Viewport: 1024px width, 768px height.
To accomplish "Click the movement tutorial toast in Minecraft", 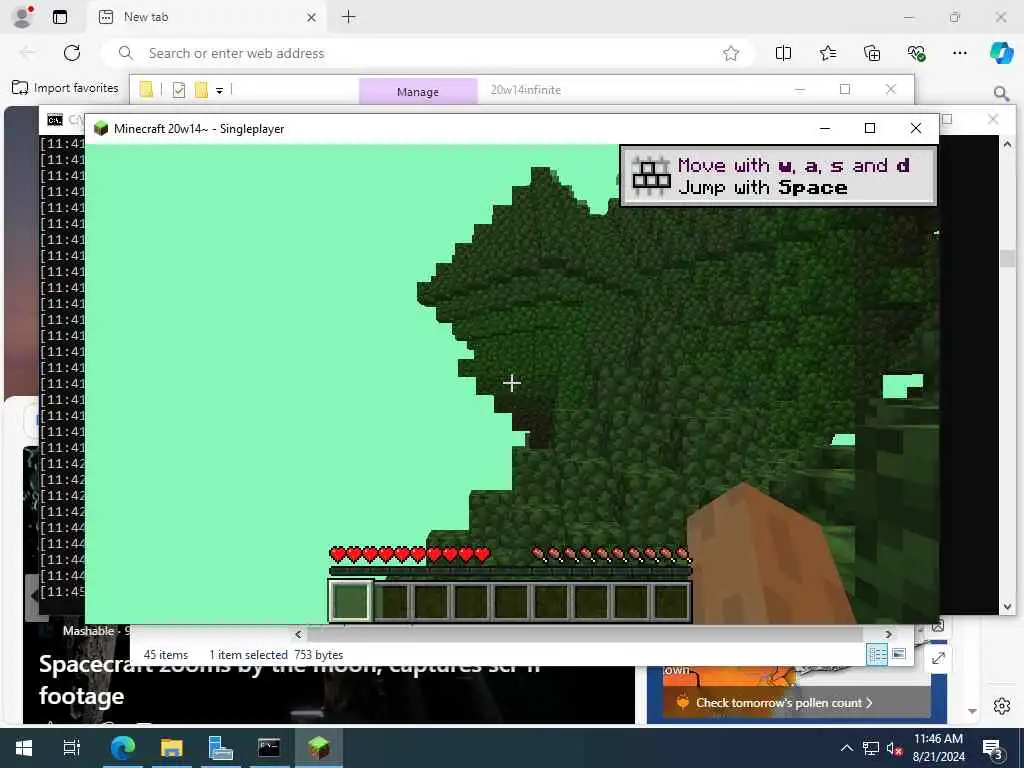I will 778,176.
